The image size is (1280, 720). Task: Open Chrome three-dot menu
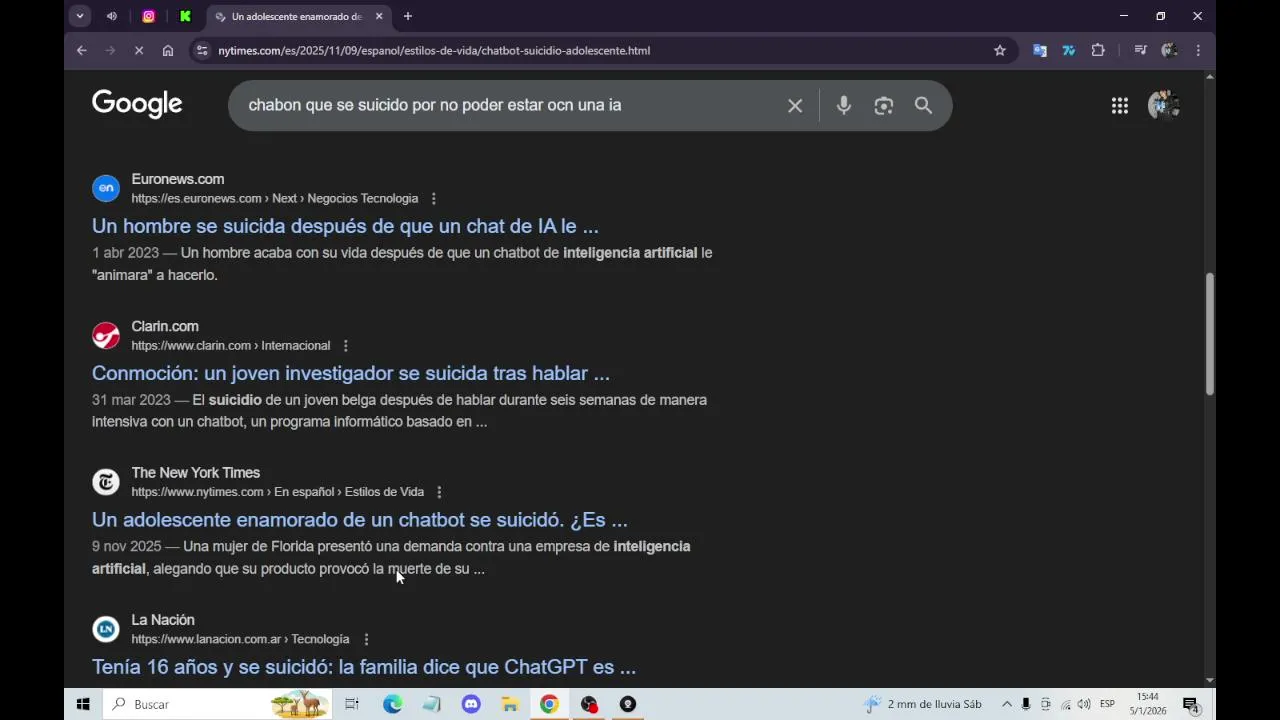pos(1198,50)
